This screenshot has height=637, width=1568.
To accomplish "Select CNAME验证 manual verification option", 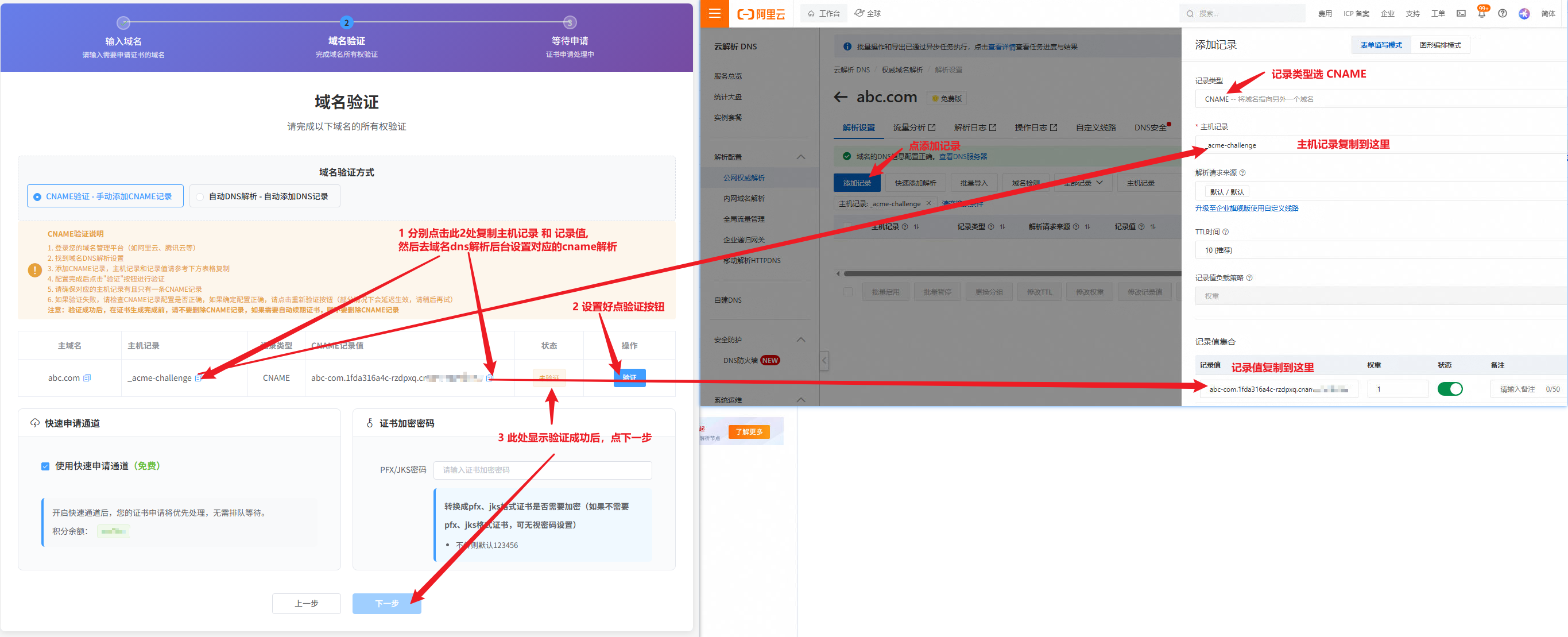I will [x=104, y=196].
